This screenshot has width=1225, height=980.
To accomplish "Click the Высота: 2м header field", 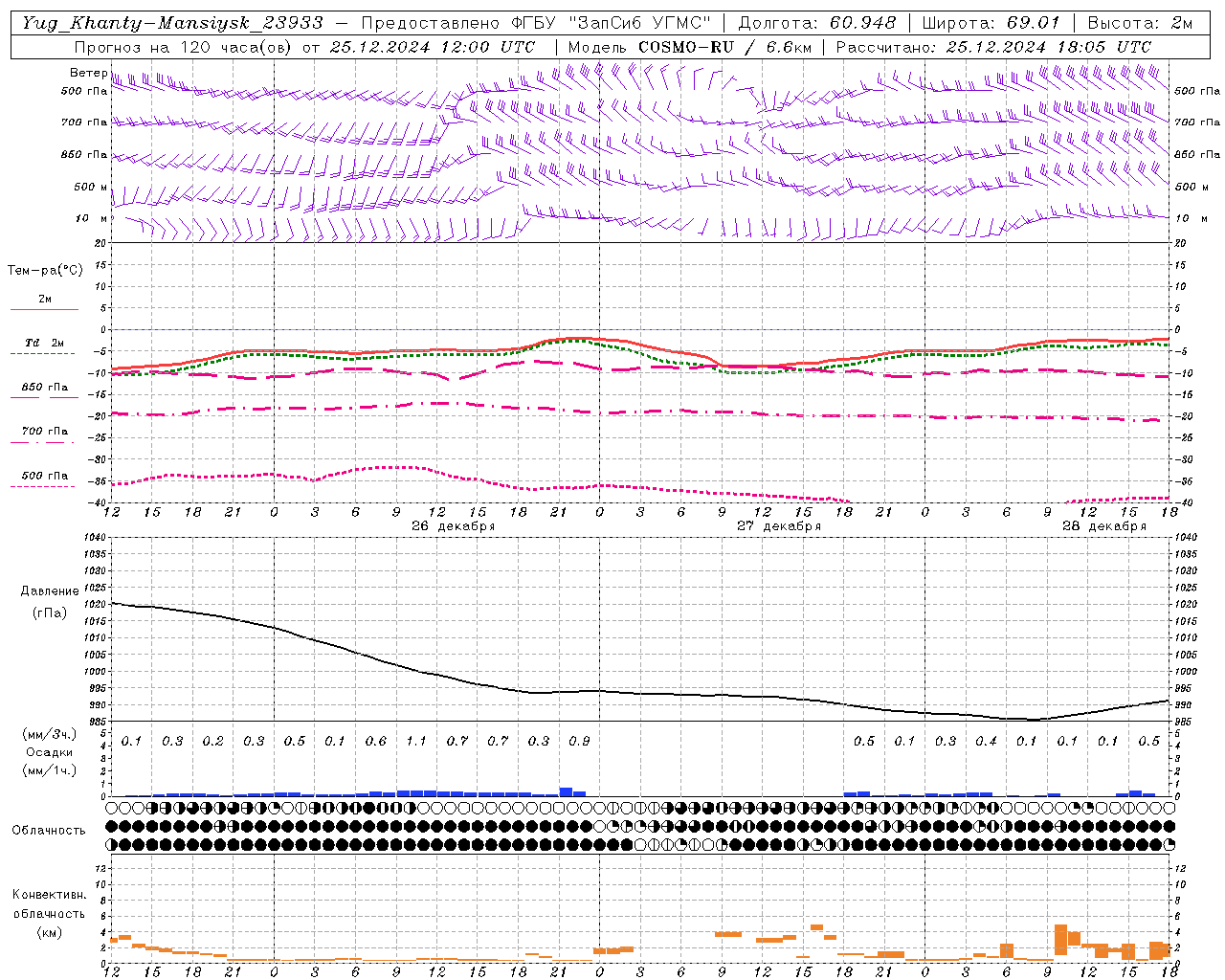I will [1140, 23].
